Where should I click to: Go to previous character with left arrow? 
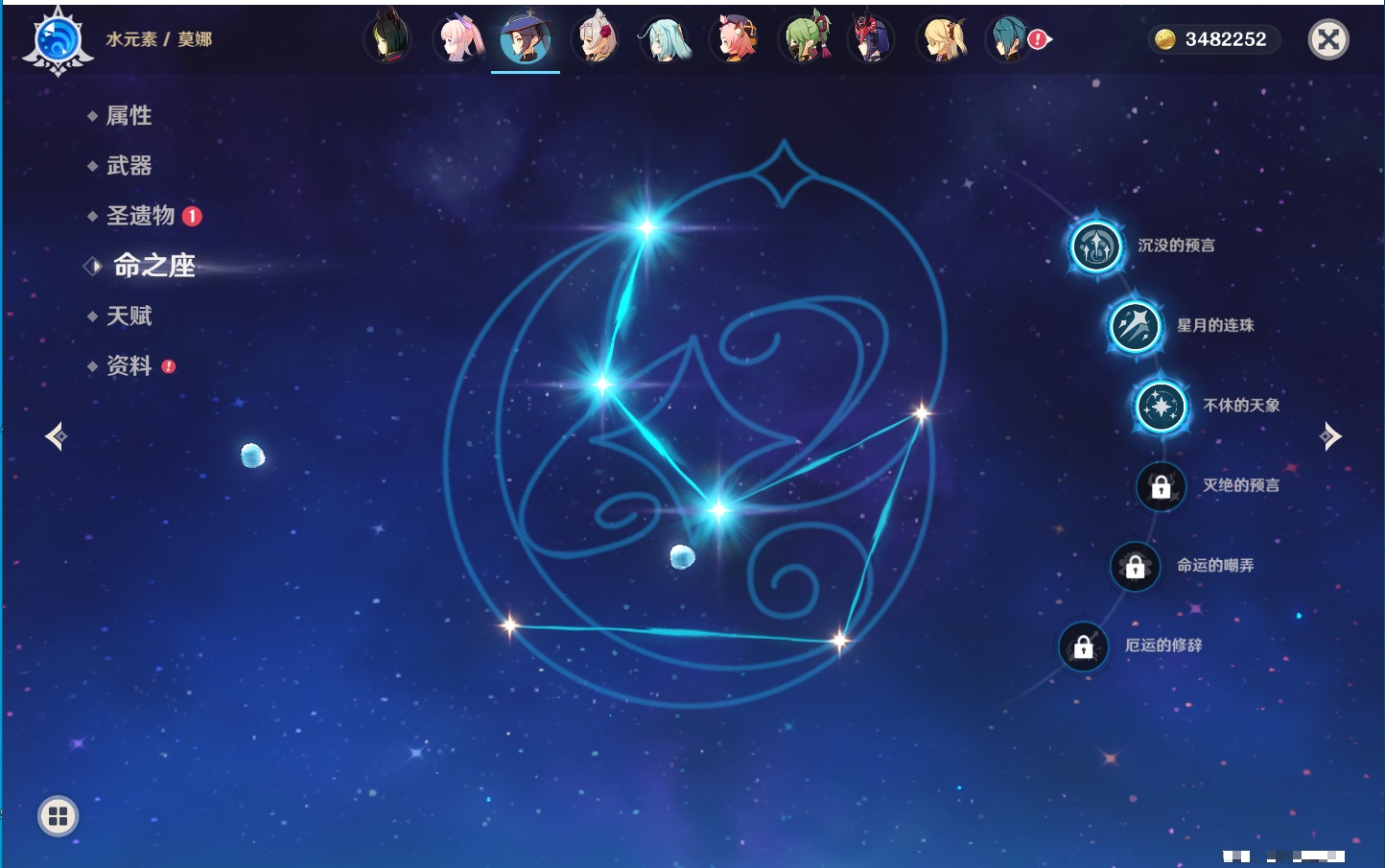tap(56, 436)
